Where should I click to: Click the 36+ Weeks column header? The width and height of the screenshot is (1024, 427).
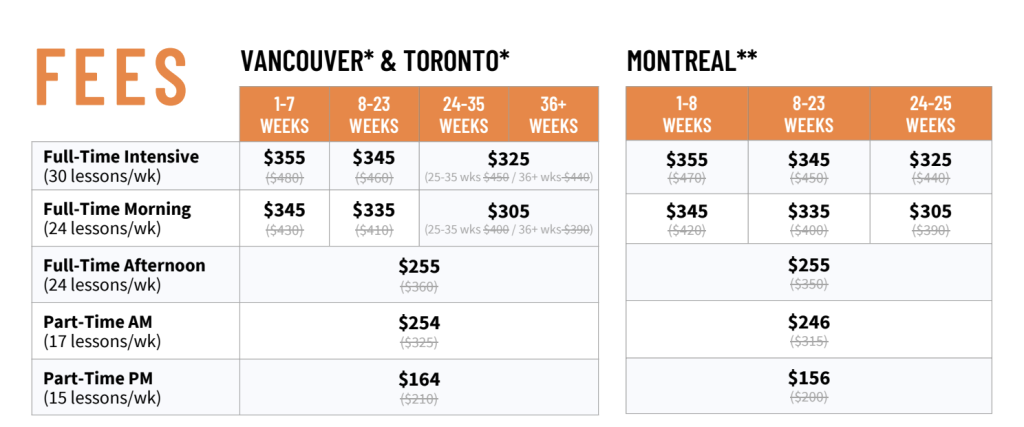pos(553,114)
